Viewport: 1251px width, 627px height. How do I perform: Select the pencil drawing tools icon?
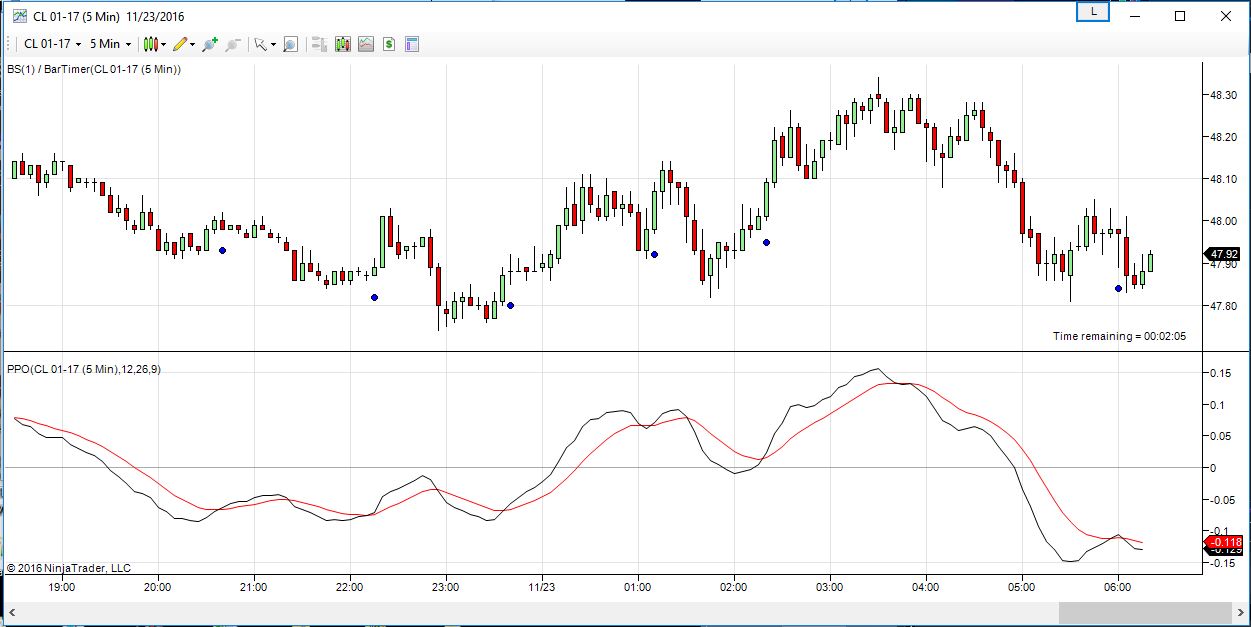tap(180, 44)
